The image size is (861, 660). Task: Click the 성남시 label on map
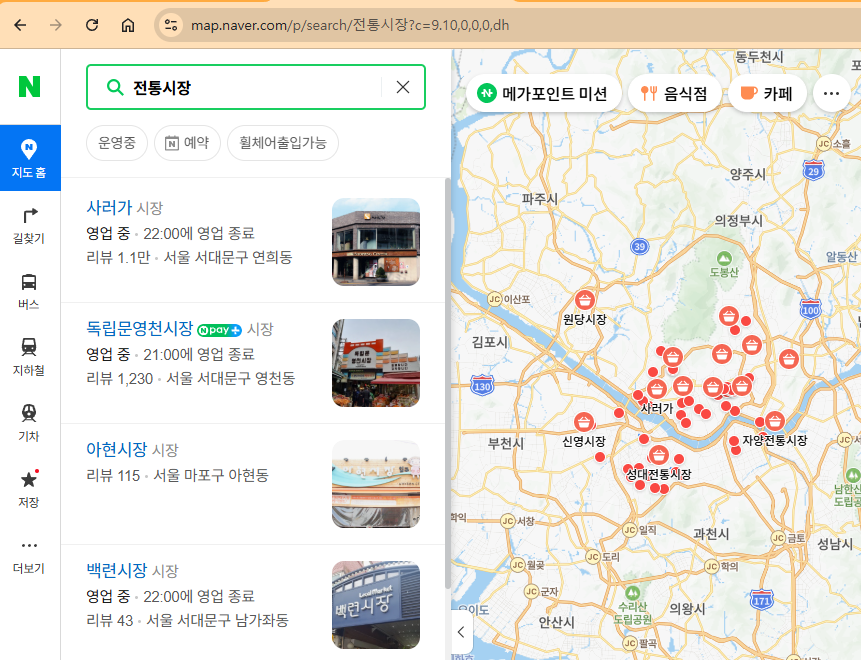coord(835,544)
